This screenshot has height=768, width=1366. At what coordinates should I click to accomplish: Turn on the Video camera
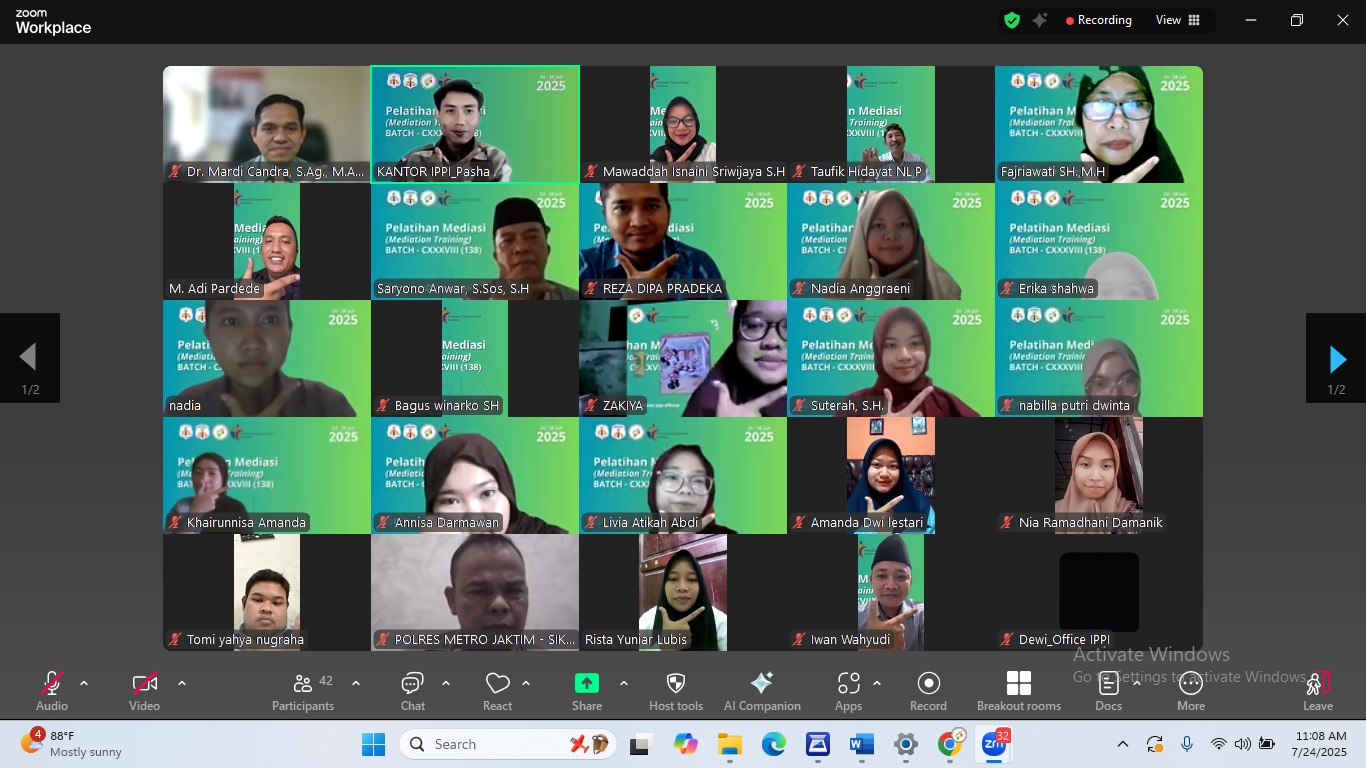click(144, 690)
